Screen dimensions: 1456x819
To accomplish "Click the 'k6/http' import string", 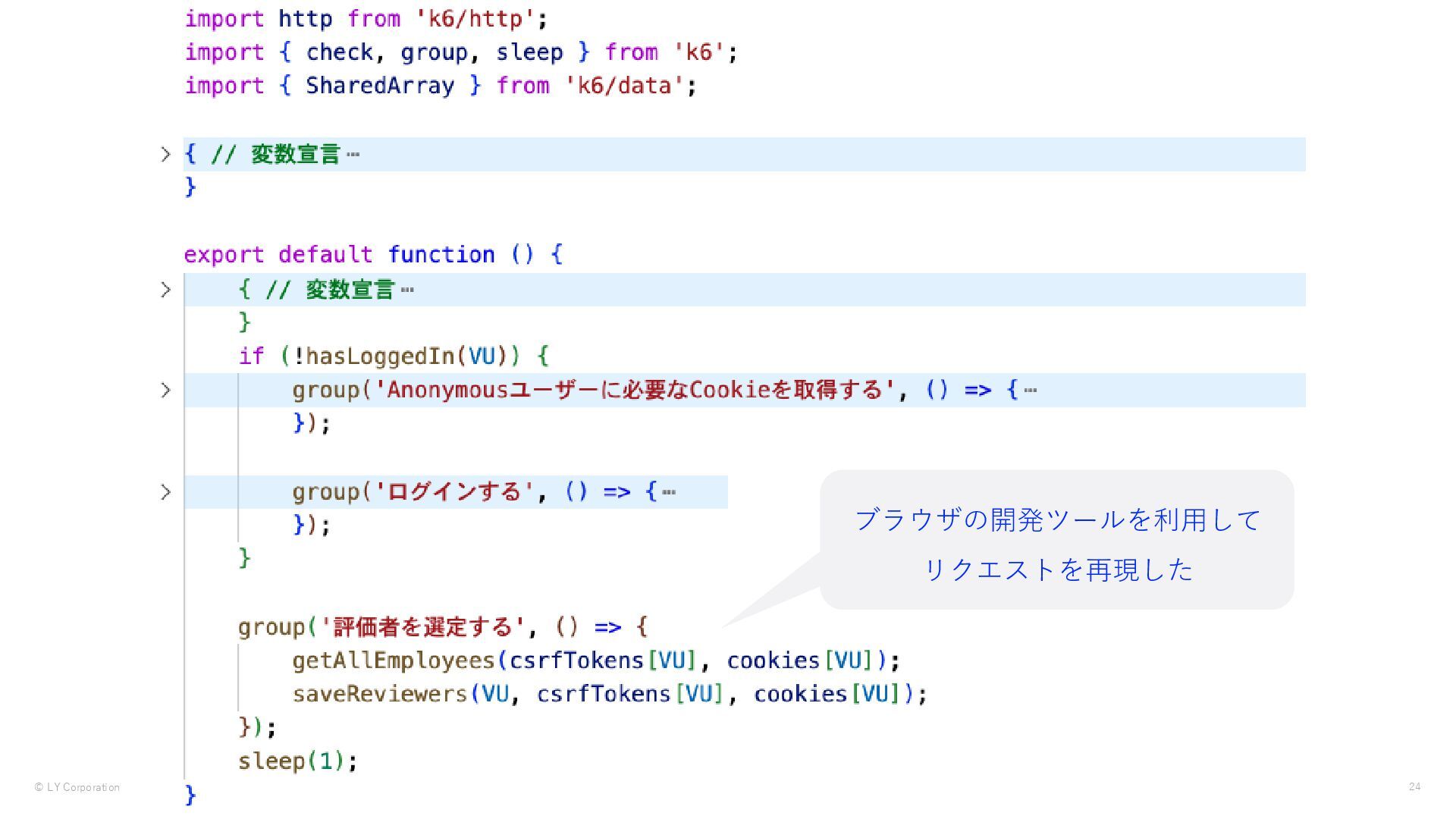I will click(x=475, y=19).
